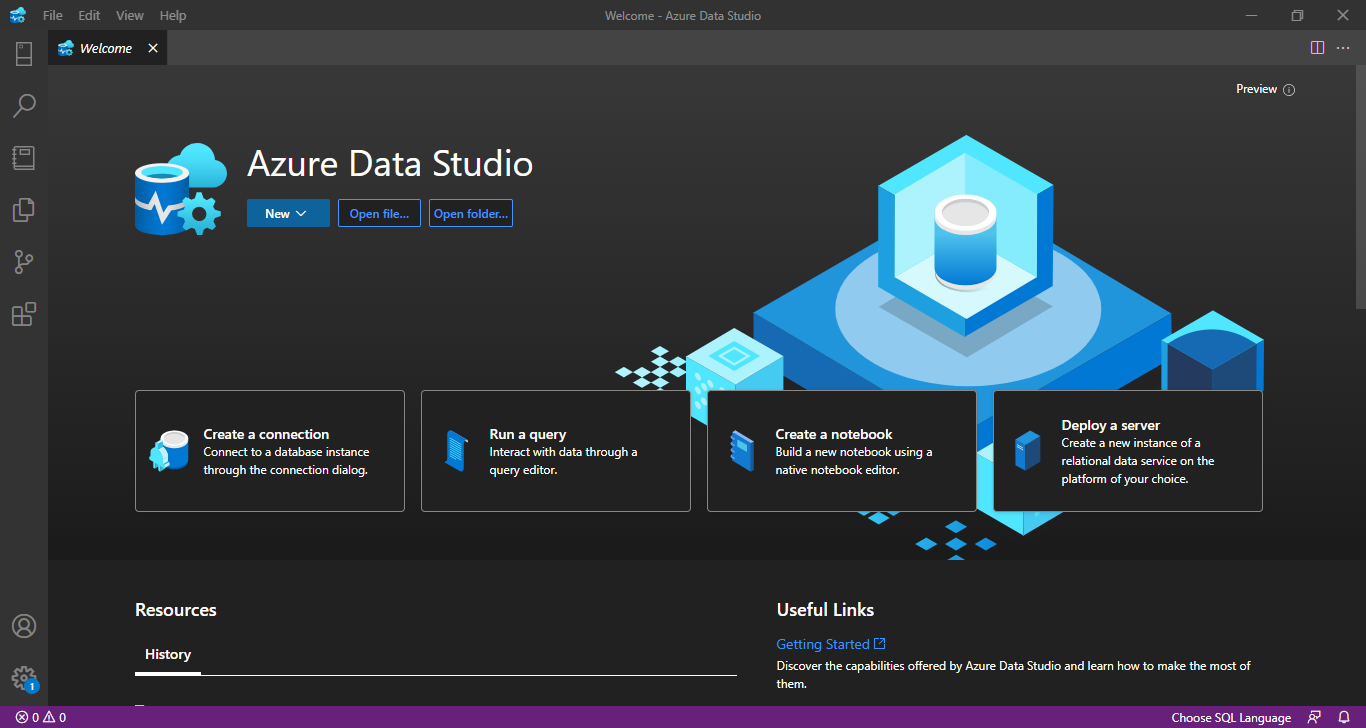
Task: Open the Edit menu
Action: point(89,15)
